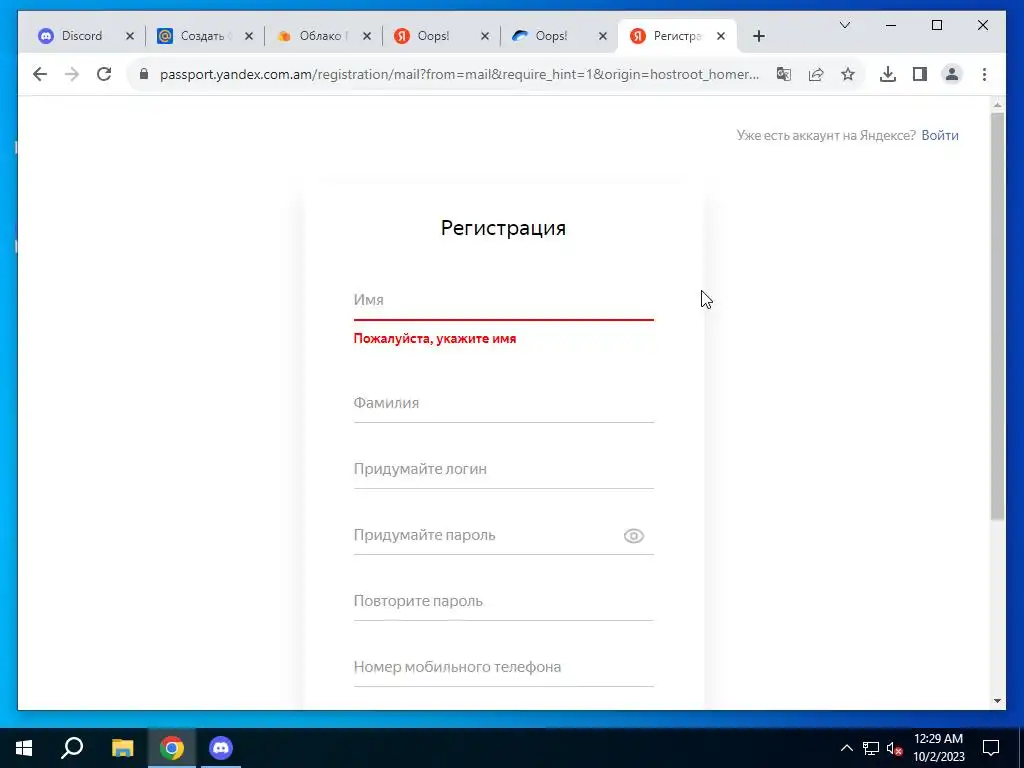Select the Регистрация tab
The height and width of the screenshot is (768, 1024).
pyautogui.click(x=676, y=36)
